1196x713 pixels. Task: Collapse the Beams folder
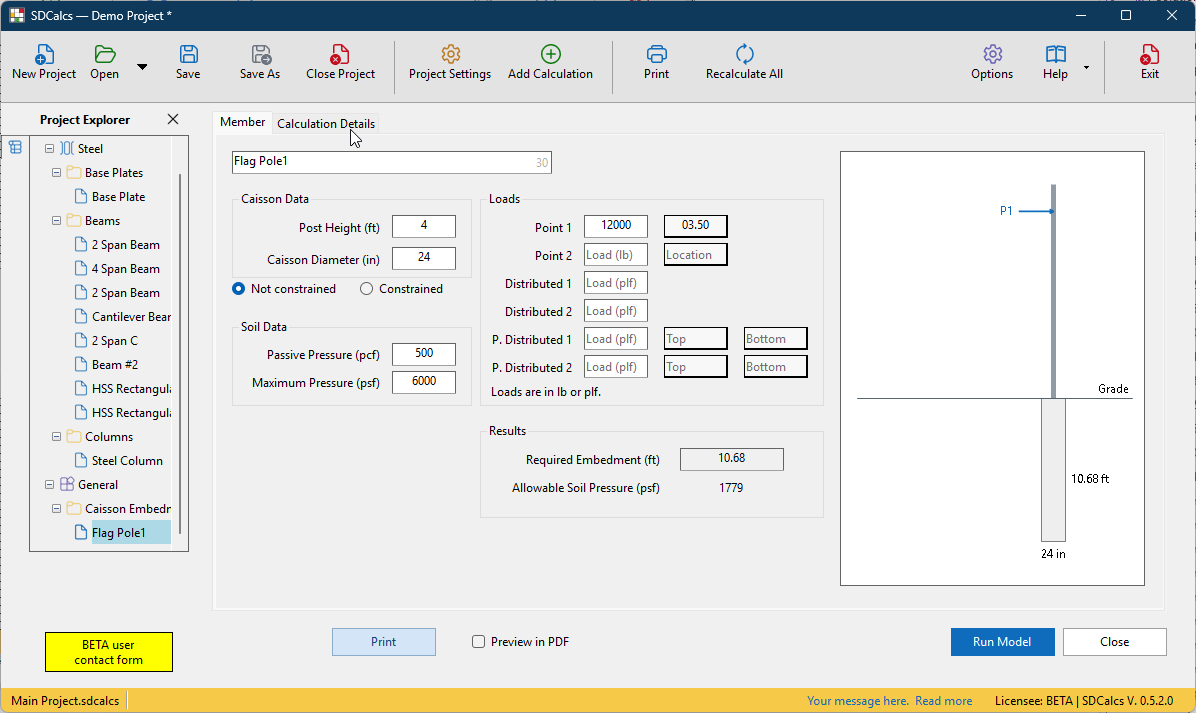pyautogui.click(x=56, y=221)
